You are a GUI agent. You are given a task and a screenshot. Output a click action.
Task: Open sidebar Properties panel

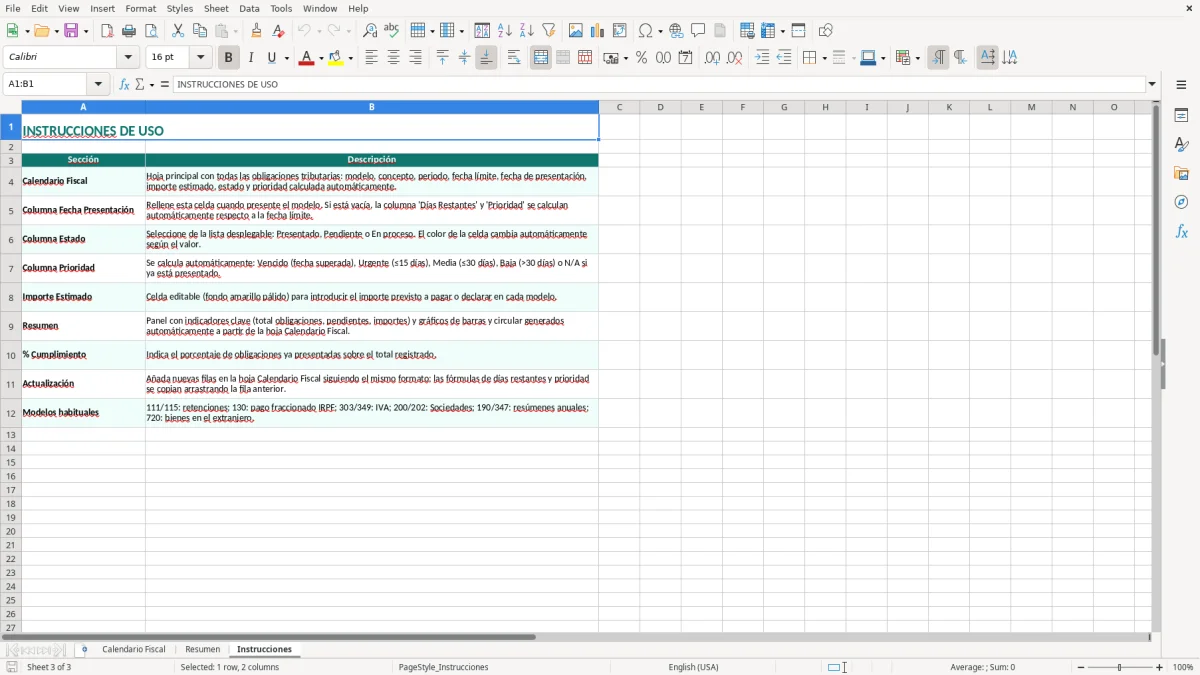point(1181,116)
